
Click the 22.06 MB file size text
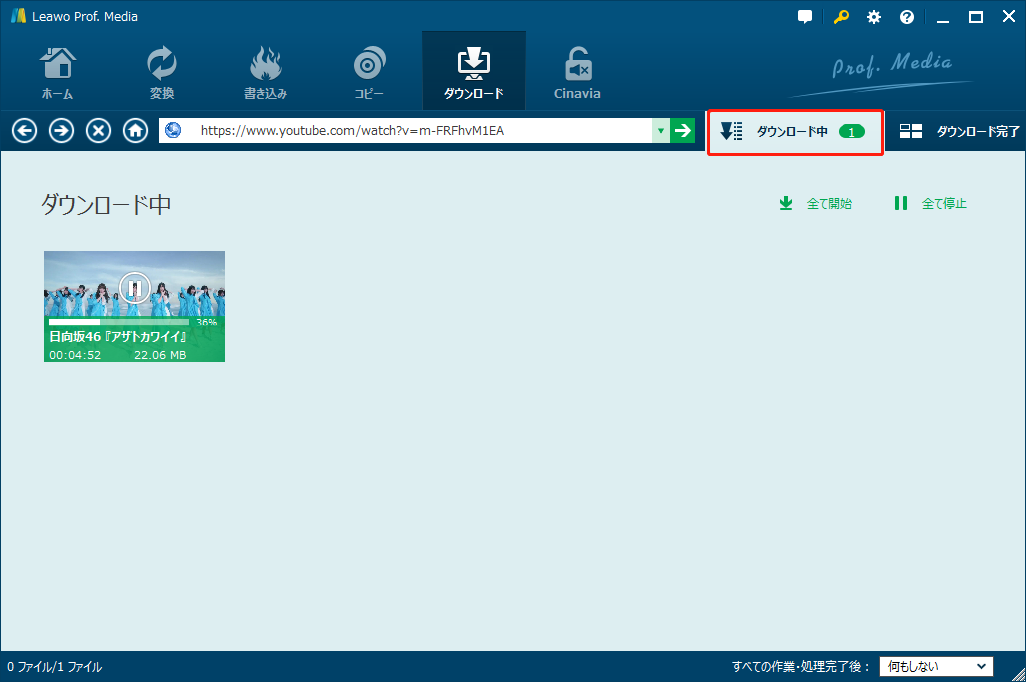pyautogui.click(x=160, y=355)
